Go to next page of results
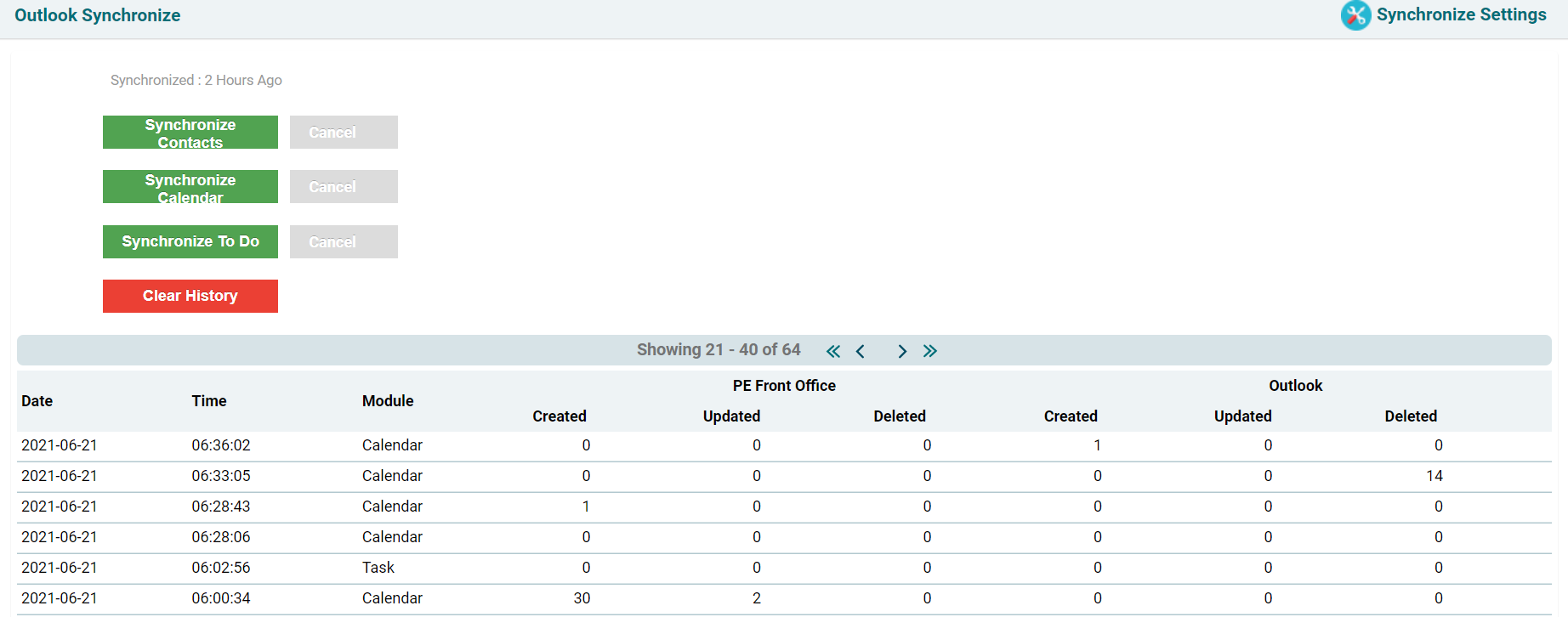 (902, 351)
